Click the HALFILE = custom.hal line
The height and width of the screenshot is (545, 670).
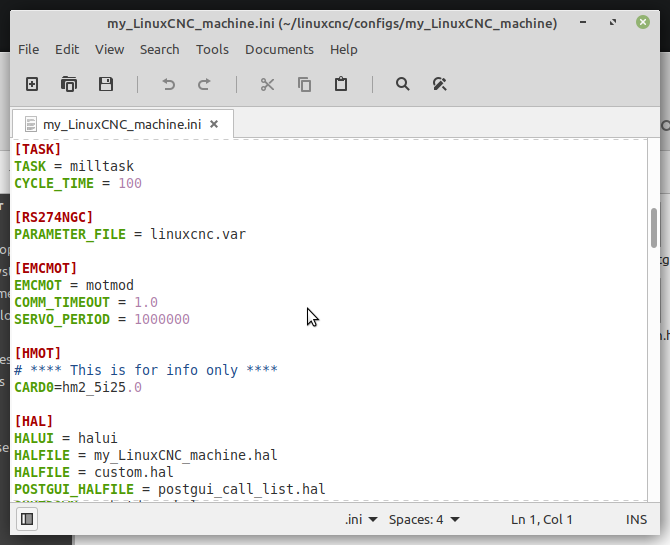pos(94,472)
